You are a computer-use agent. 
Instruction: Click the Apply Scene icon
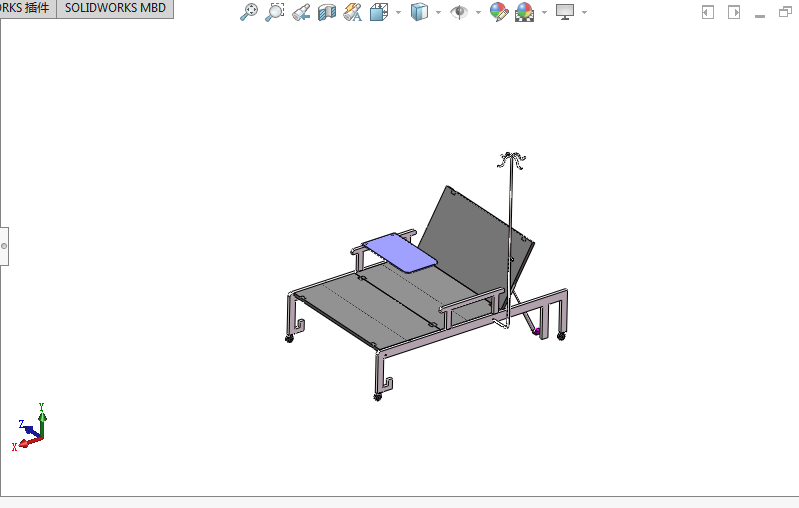(x=524, y=12)
